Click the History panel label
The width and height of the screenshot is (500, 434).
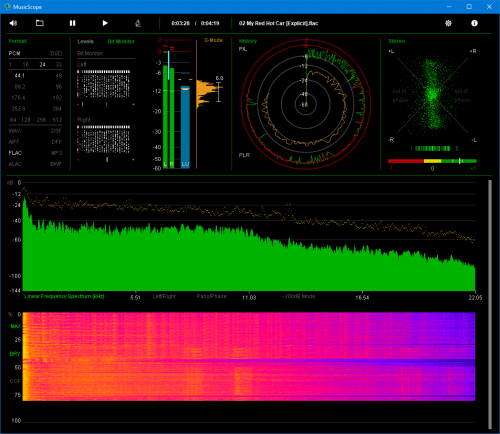point(248,41)
